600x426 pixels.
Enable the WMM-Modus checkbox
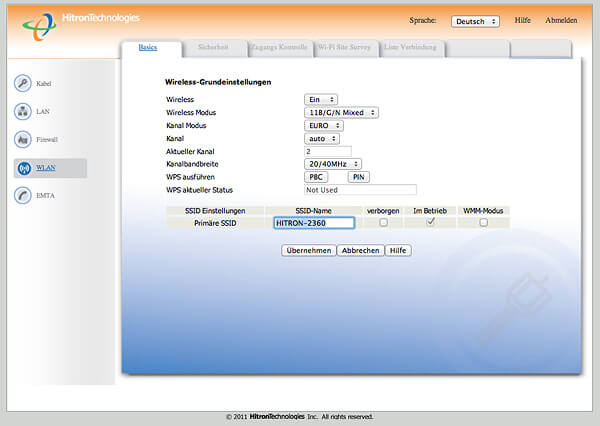click(x=484, y=223)
